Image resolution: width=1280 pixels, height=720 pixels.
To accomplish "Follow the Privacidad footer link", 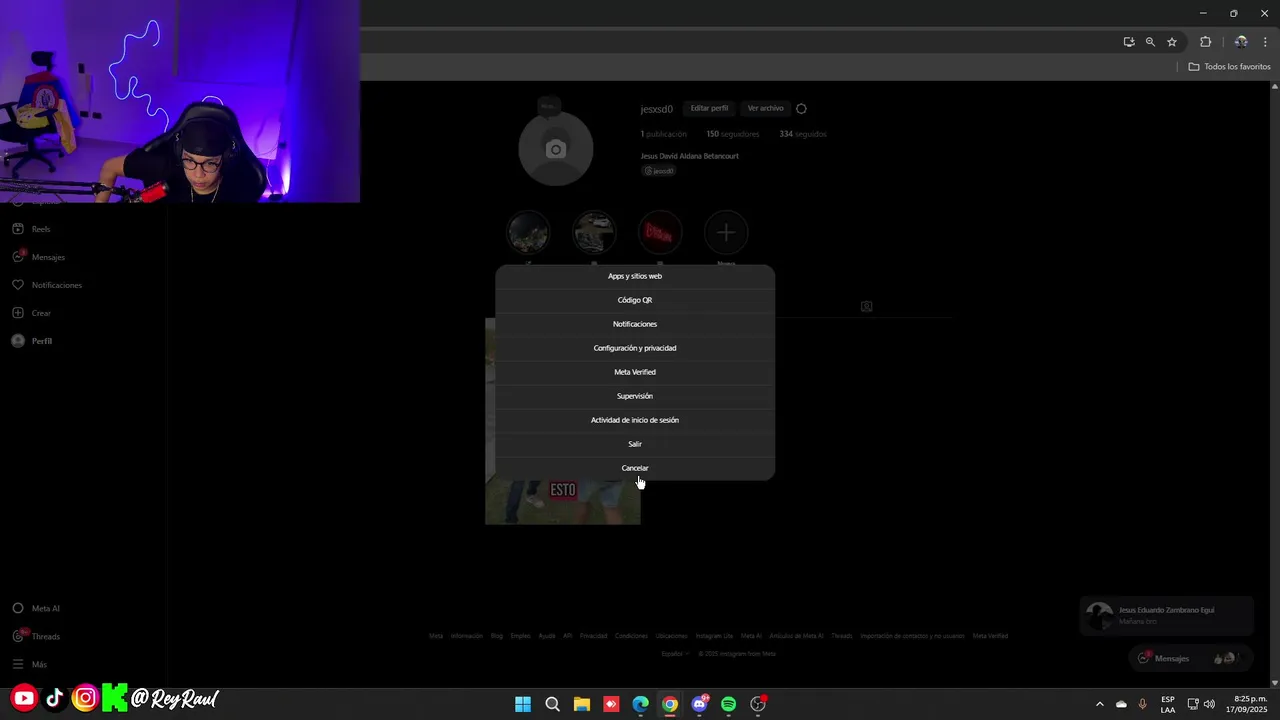I will point(593,636).
